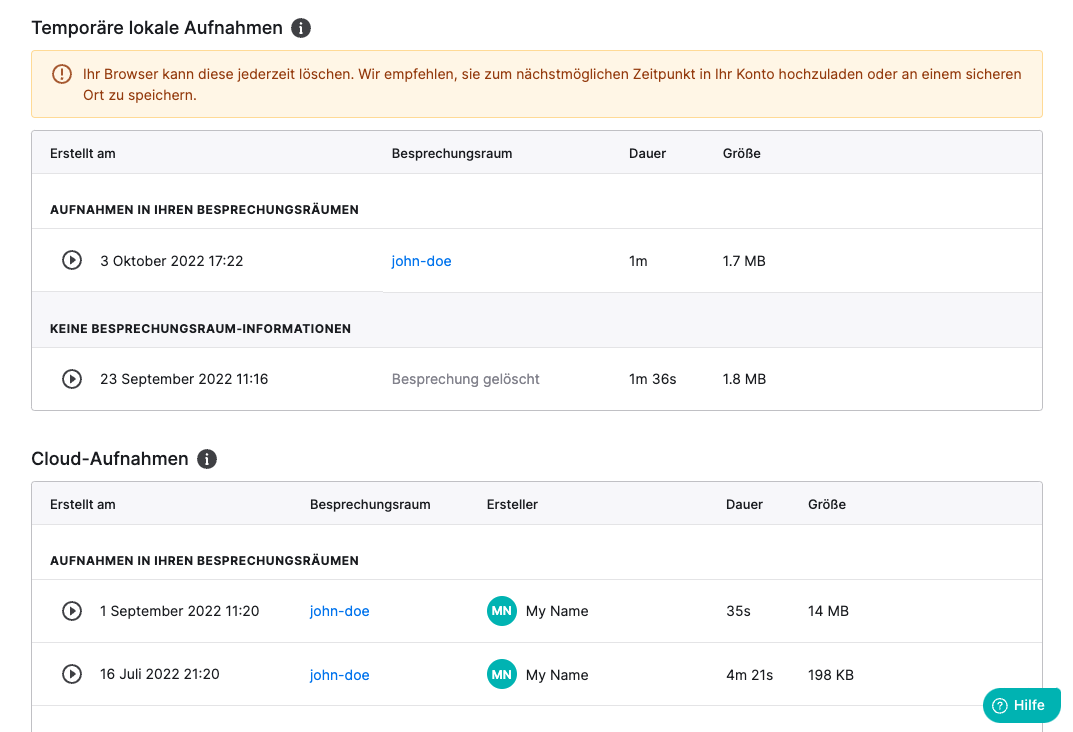Viewport: 1073px width, 732px height.
Task: Click the 'Cloud-Aufnahmen' heading
Action: click(109, 459)
